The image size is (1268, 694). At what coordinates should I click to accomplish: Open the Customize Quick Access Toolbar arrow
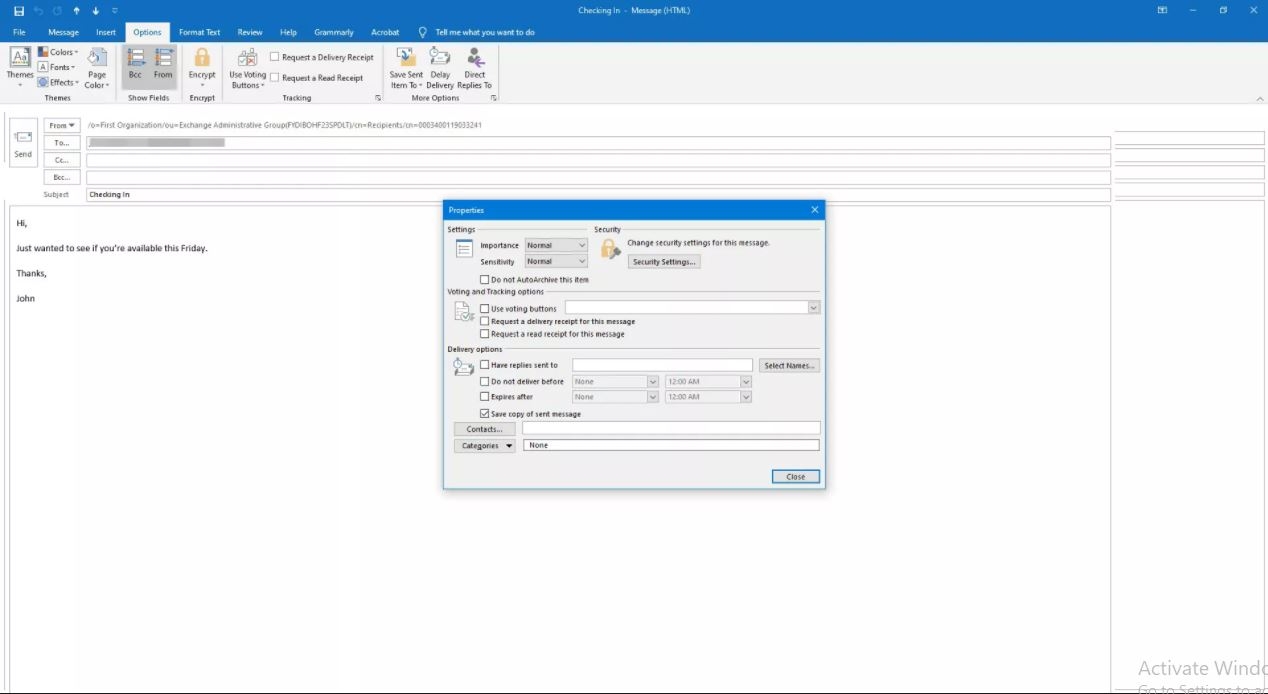(113, 10)
